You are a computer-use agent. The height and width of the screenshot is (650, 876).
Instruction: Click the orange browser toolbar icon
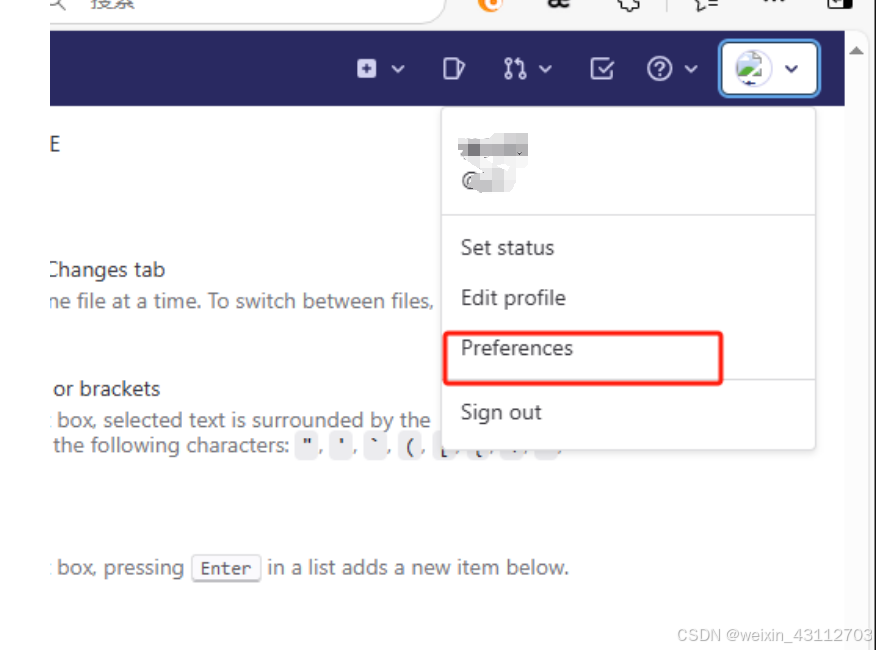tap(491, 4)
